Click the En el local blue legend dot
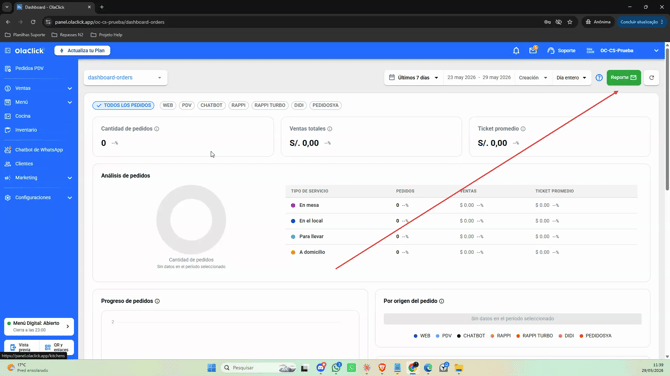The image size is (670, 376). pyautogui.click(x=293, y=221)
